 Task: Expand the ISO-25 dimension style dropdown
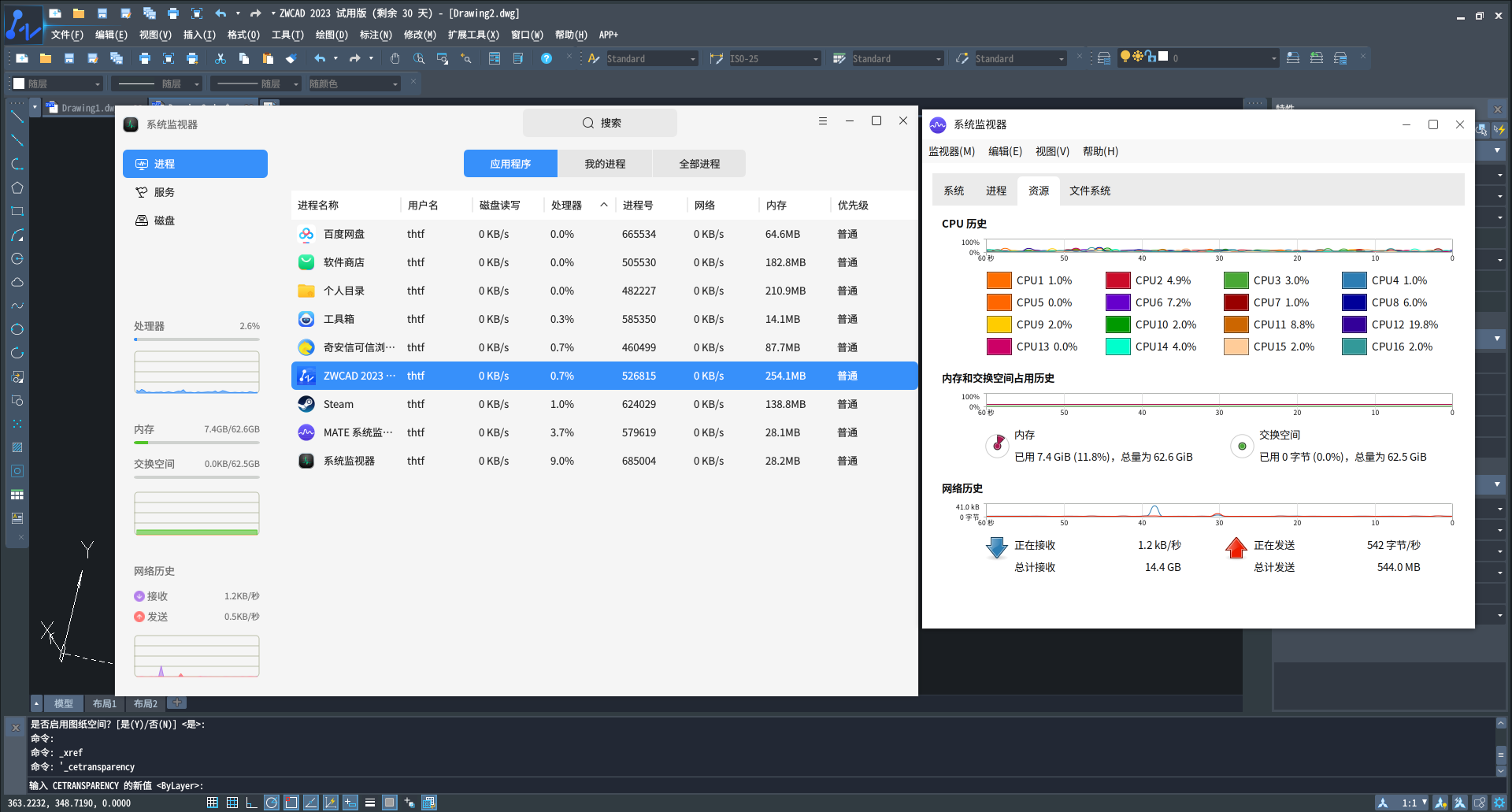[815, 59]
